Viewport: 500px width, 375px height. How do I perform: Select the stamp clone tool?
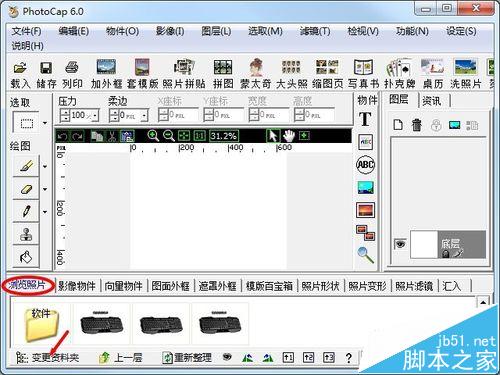click(x=26, y=234)
